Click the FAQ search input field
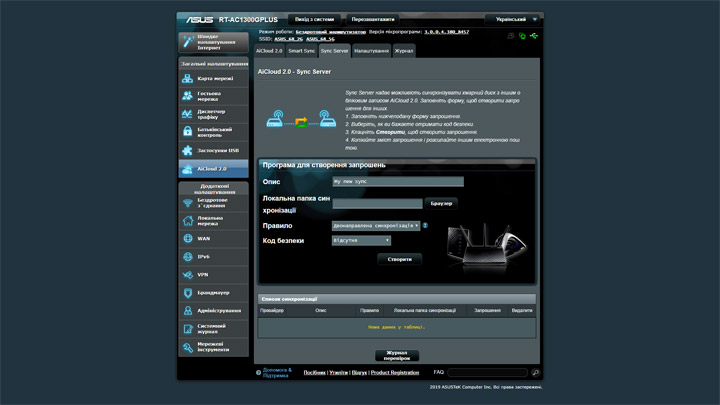This screenshot has height=405, width=720. pos(488,372)
